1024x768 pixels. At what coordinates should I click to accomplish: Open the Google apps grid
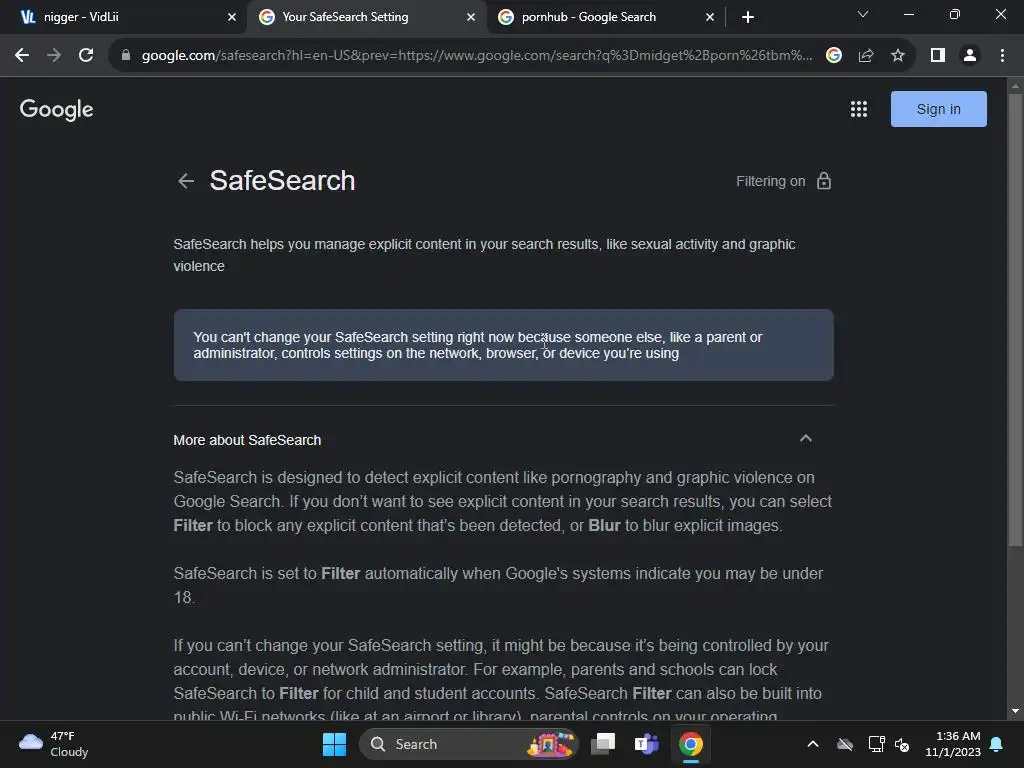(859, 109)
